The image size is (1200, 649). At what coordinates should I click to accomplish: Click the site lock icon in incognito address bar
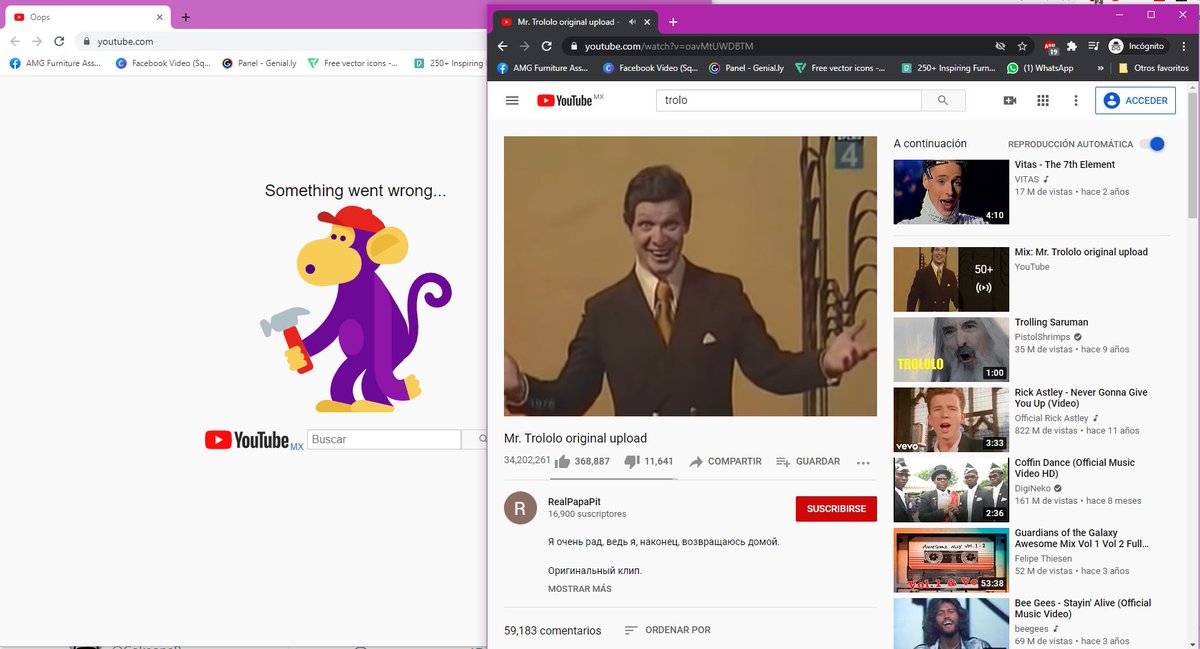point(573,46)
